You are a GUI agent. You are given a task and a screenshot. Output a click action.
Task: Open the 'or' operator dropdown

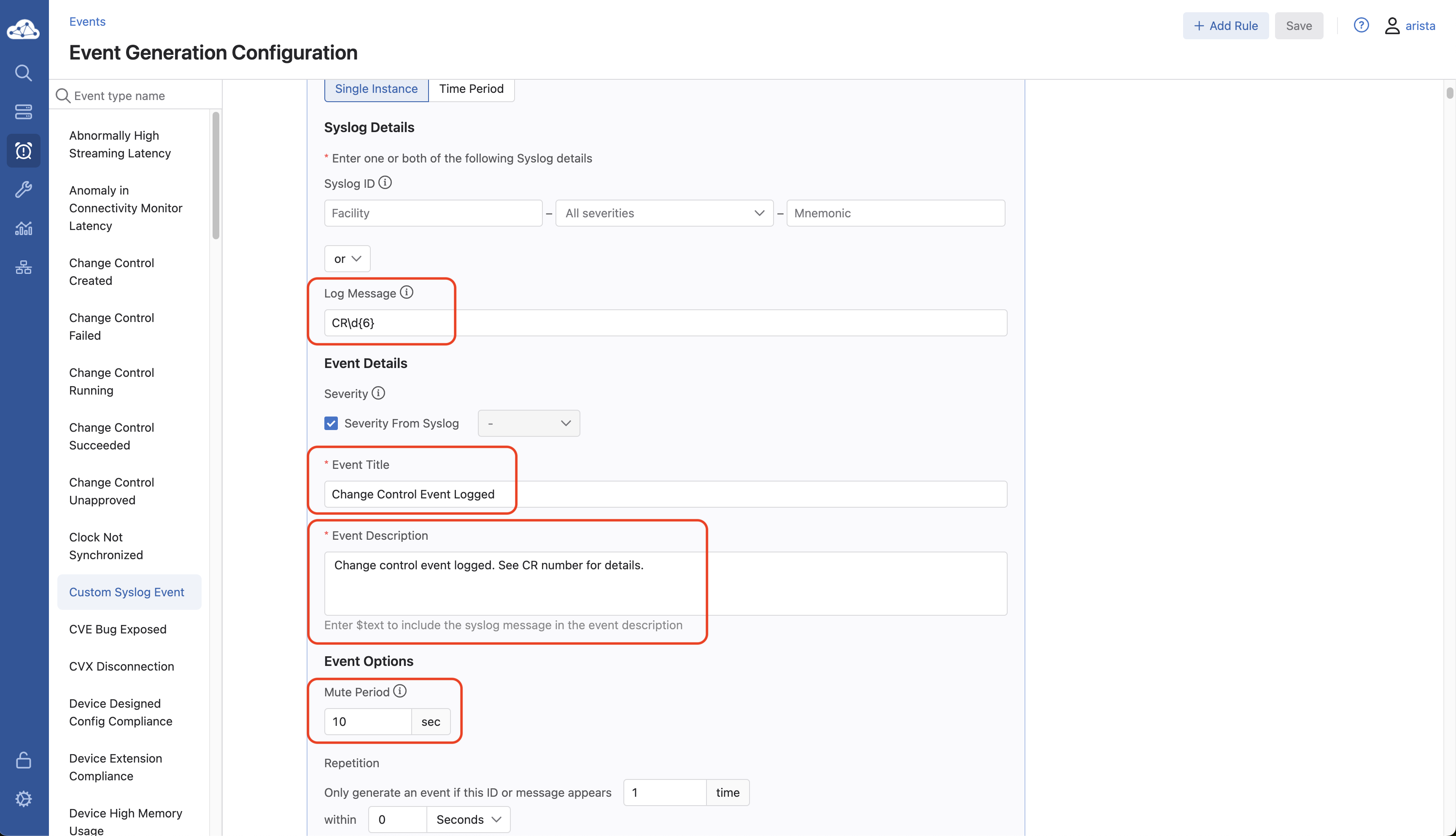347,259
